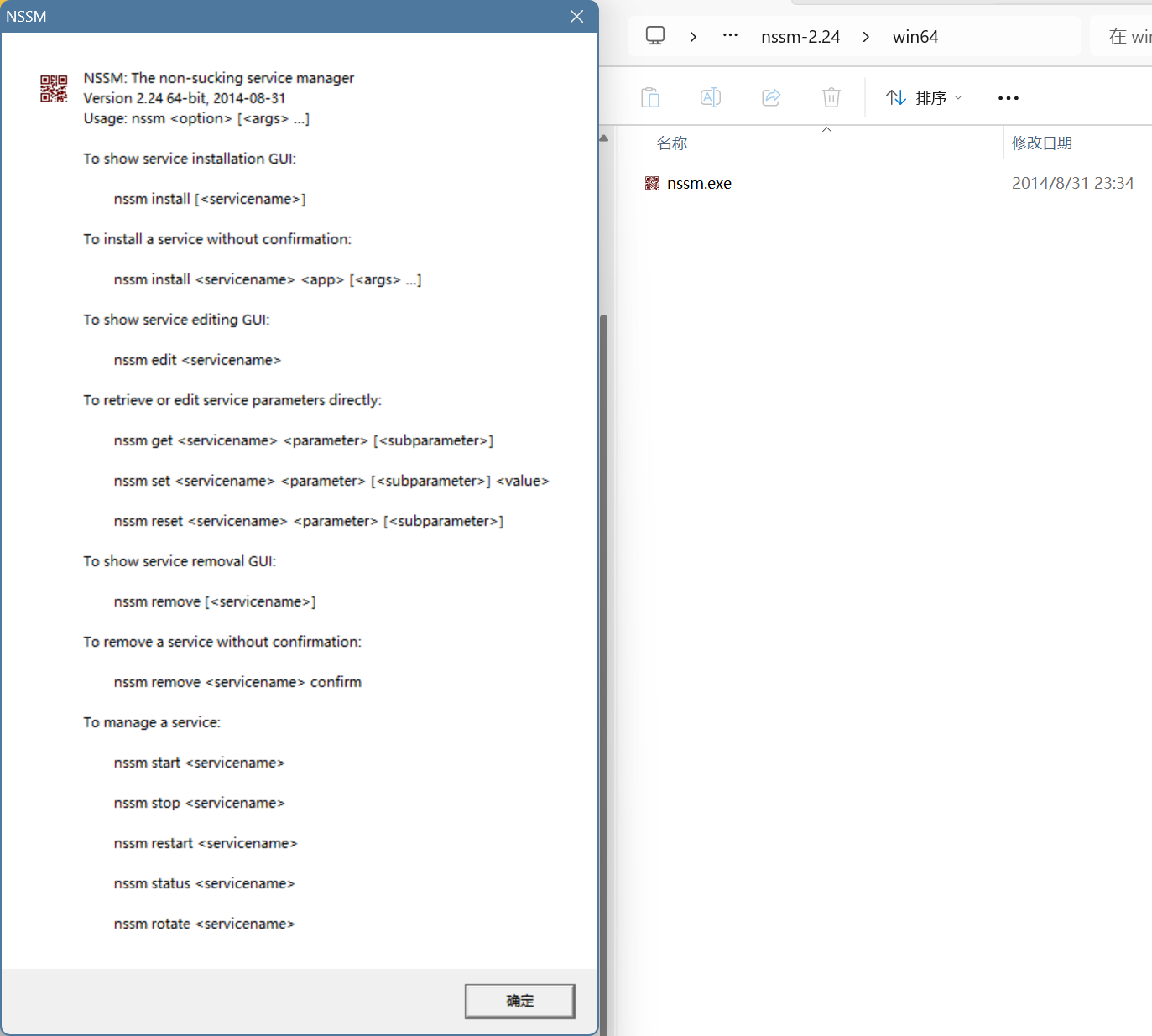This screenshot has height=1036, width=1152.
Task: Click text 'nssm stop <servicename>'
Action: click(199, 803)
